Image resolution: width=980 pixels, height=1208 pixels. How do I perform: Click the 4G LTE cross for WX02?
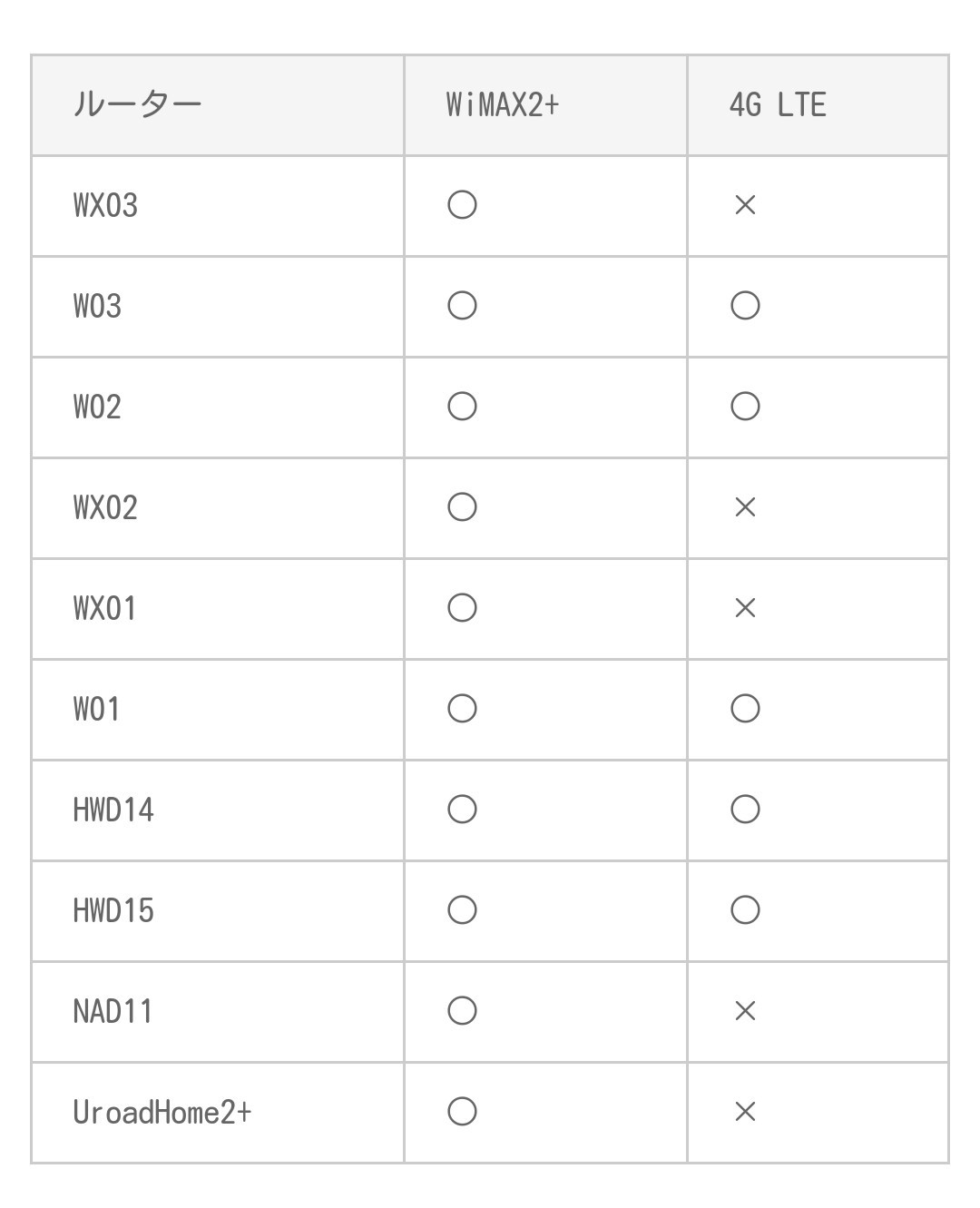click(745, 507)
